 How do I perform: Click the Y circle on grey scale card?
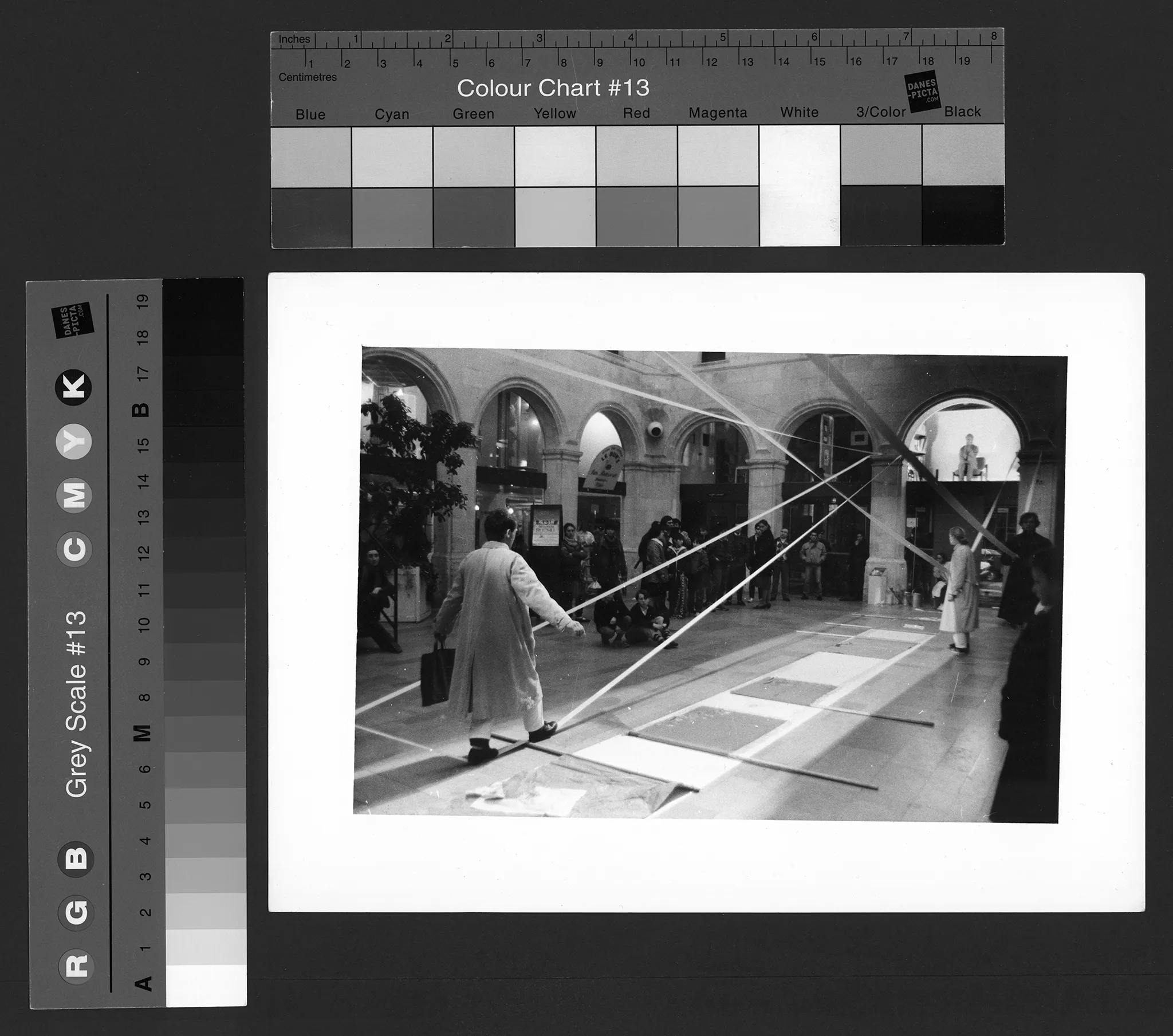74,442
